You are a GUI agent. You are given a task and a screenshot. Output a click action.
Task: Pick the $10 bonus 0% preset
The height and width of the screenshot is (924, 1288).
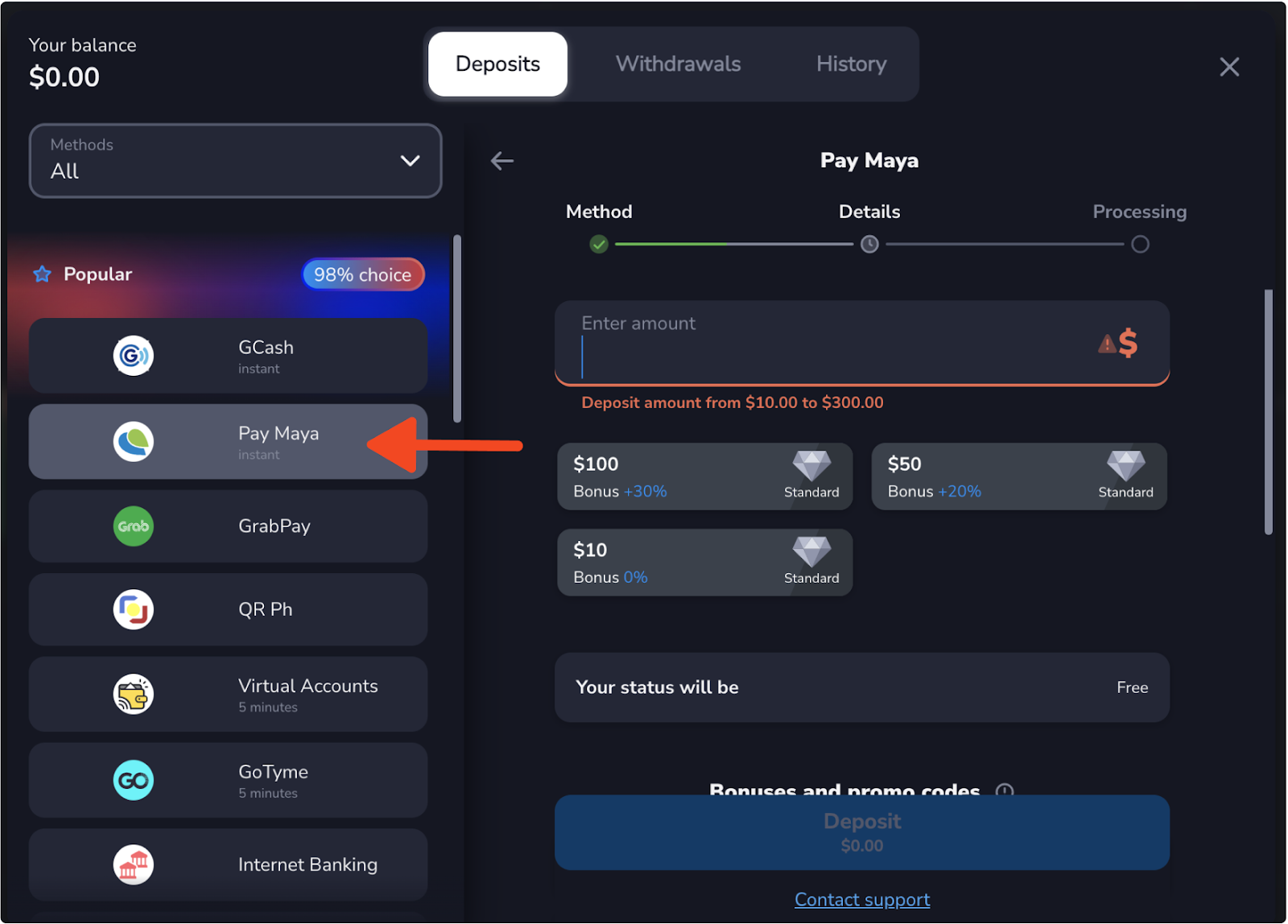(704, 563)
